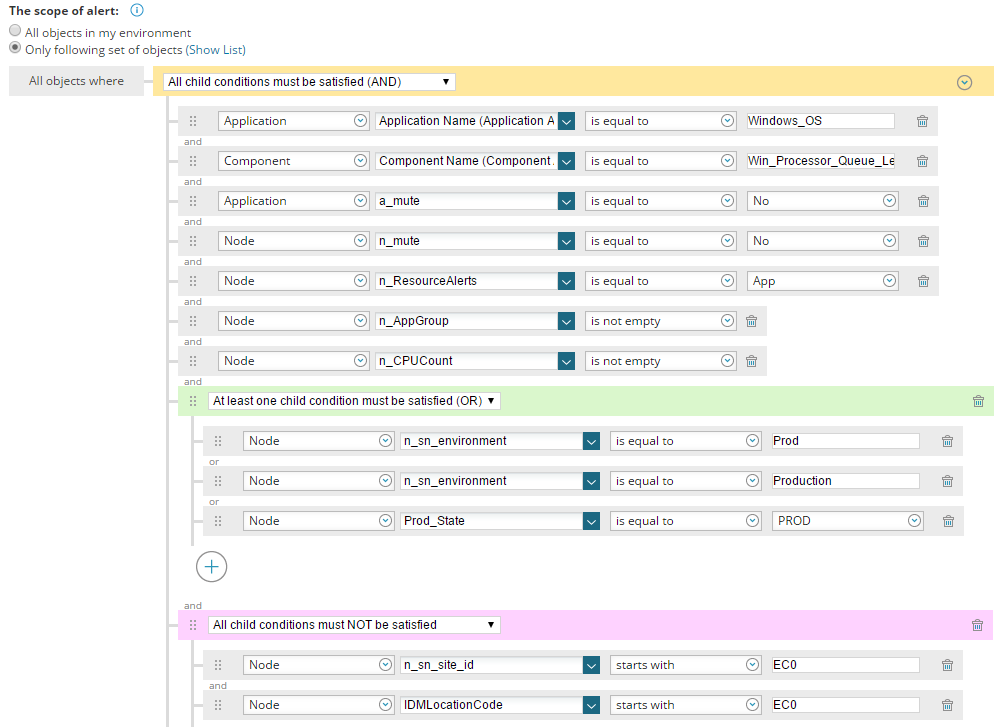Open the Component Name field dropdown
The height and width of the screenshot is (727, 1002).
(566, 161)
